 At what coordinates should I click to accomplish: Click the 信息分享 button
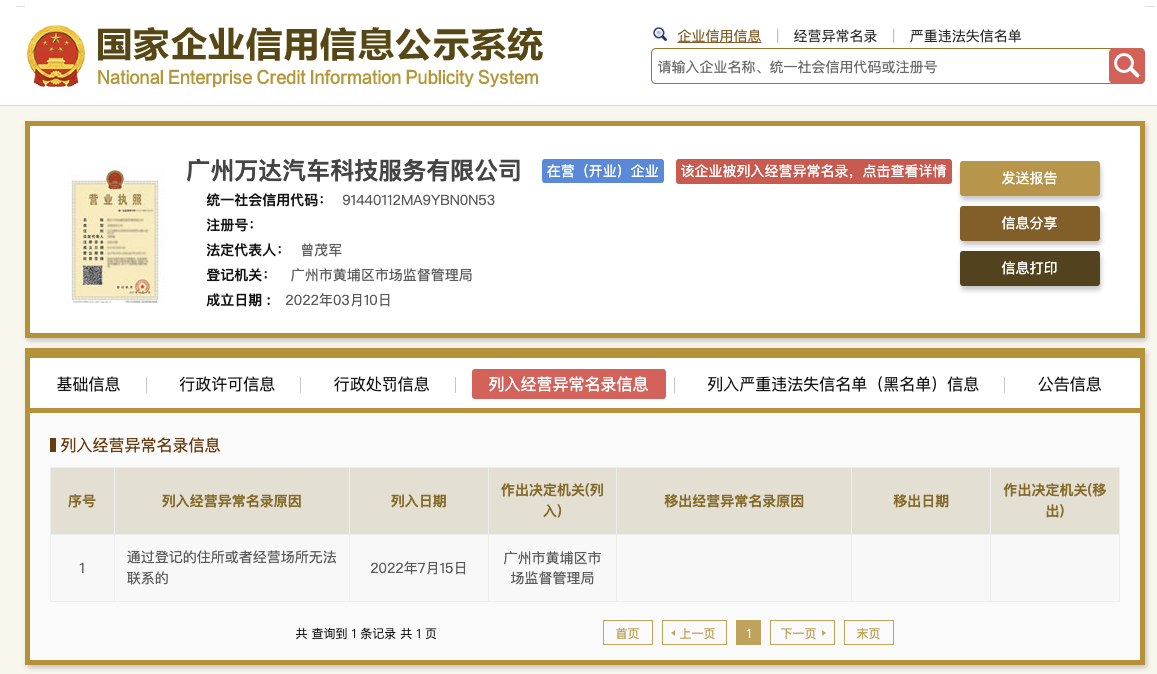[1029, 223]
